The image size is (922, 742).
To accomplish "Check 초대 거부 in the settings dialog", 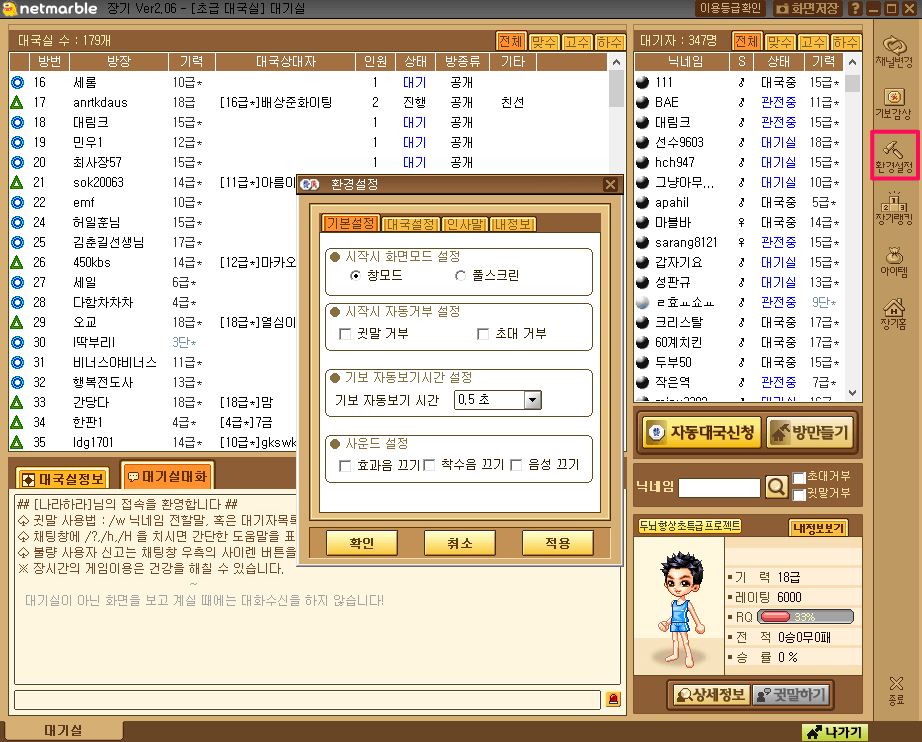I will [x=483, y=334].
